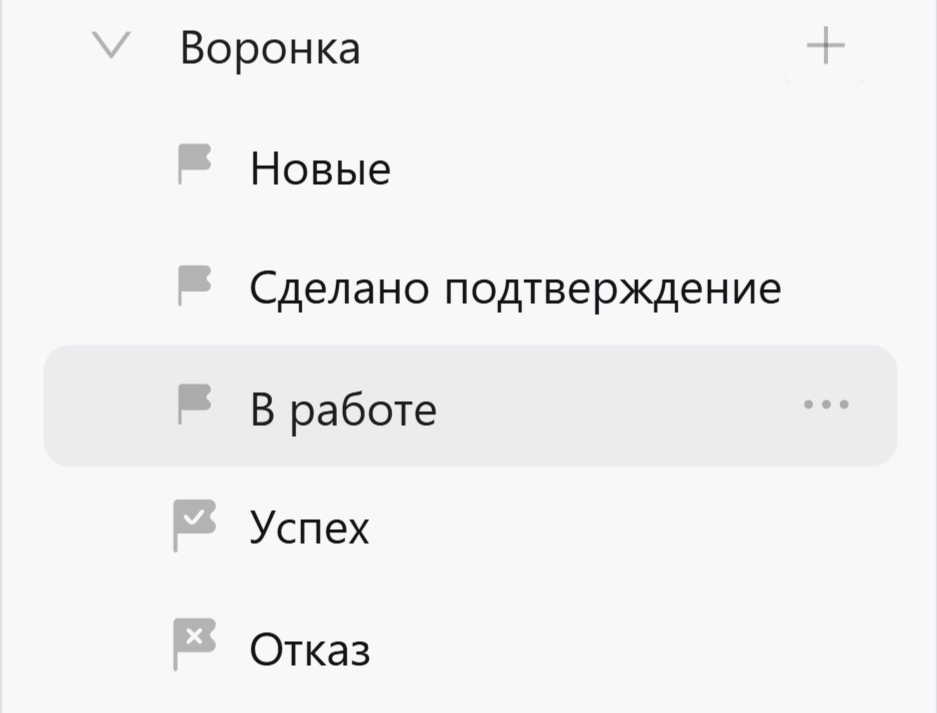Viewport: 937px width, 713px height.
Task: Click the flag icon beside Новые
Action: [x=195, y=165]
